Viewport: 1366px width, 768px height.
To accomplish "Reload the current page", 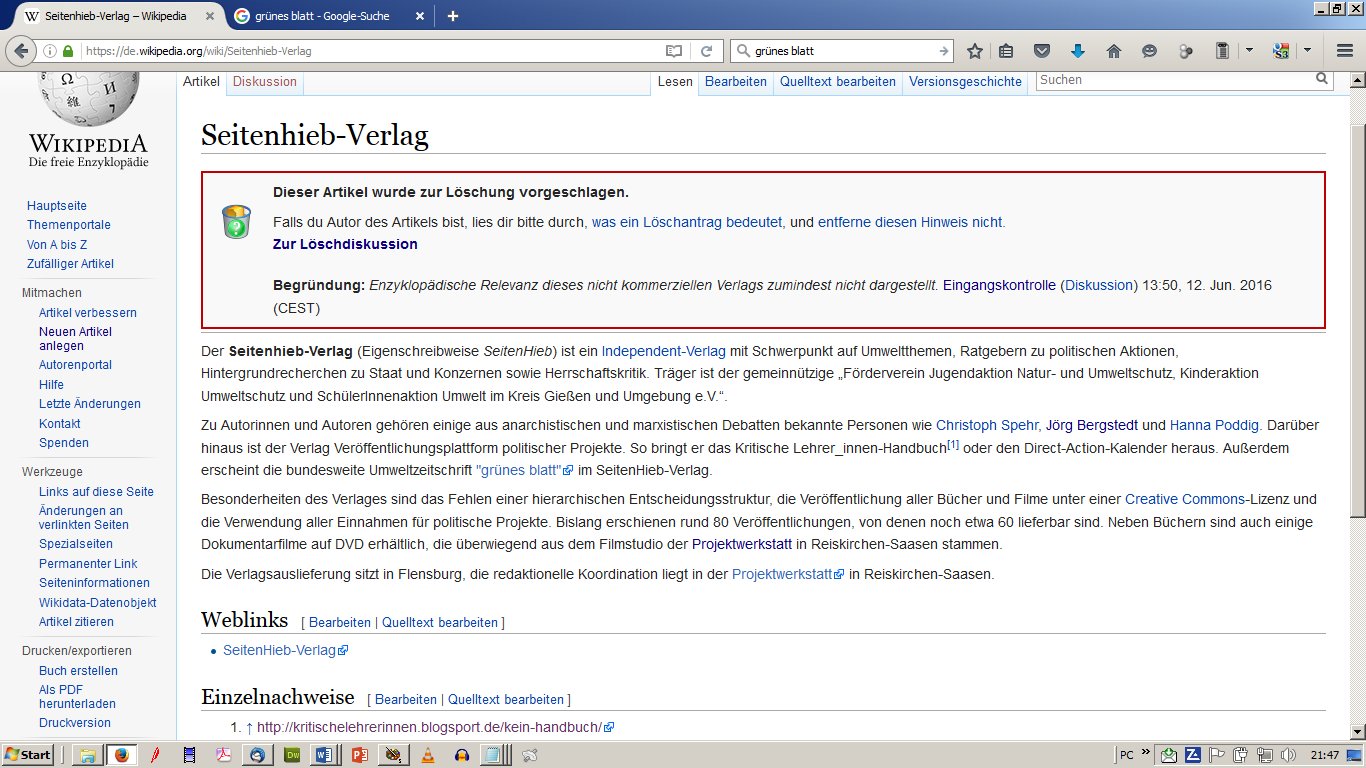I will 706,51.
